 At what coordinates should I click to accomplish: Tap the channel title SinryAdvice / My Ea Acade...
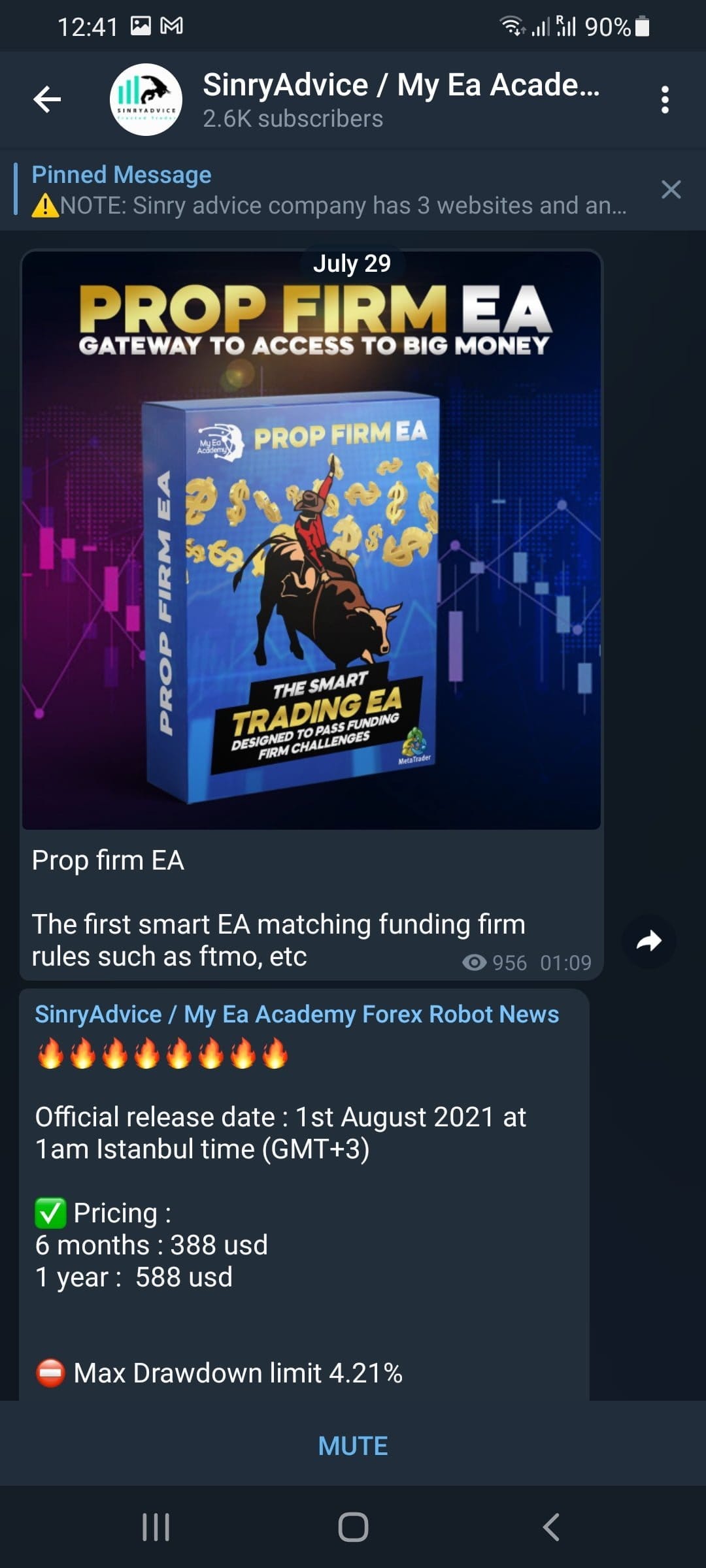pos(401,85)
